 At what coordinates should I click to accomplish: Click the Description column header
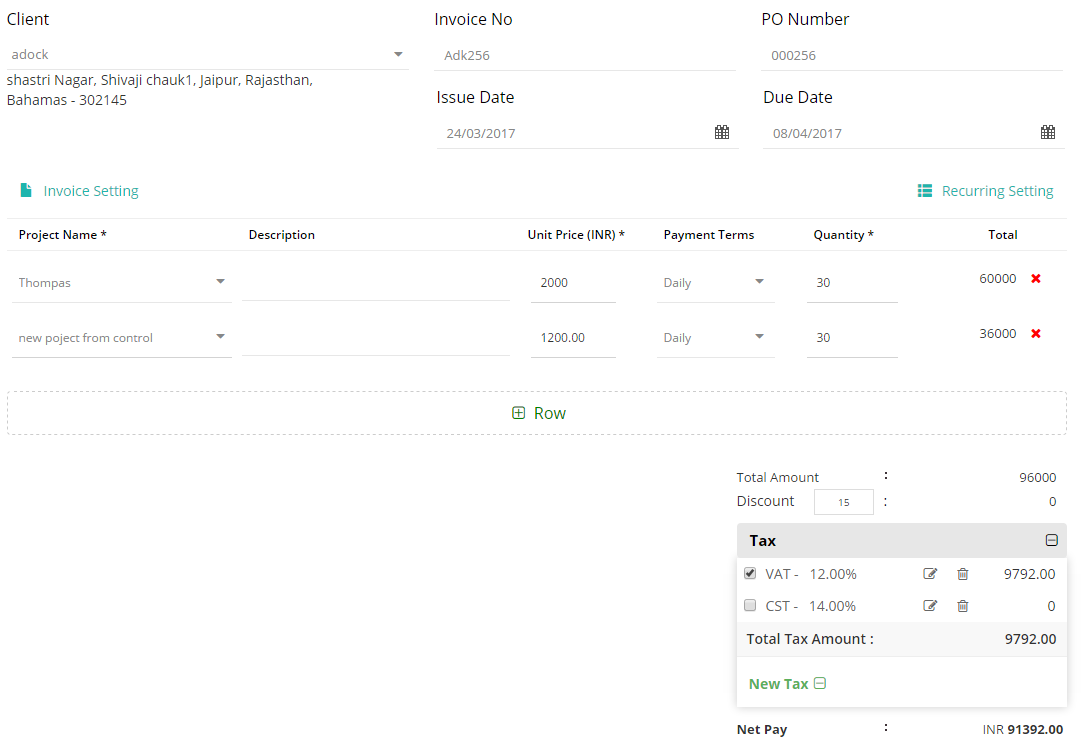pyautogui.click(x=281, y=235)
